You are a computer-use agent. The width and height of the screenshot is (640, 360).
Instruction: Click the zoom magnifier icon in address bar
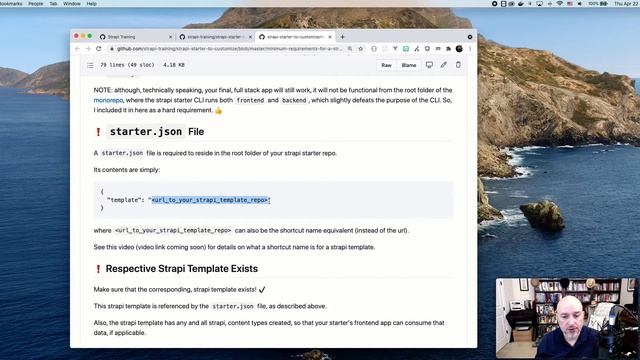(x=350, y=49)
